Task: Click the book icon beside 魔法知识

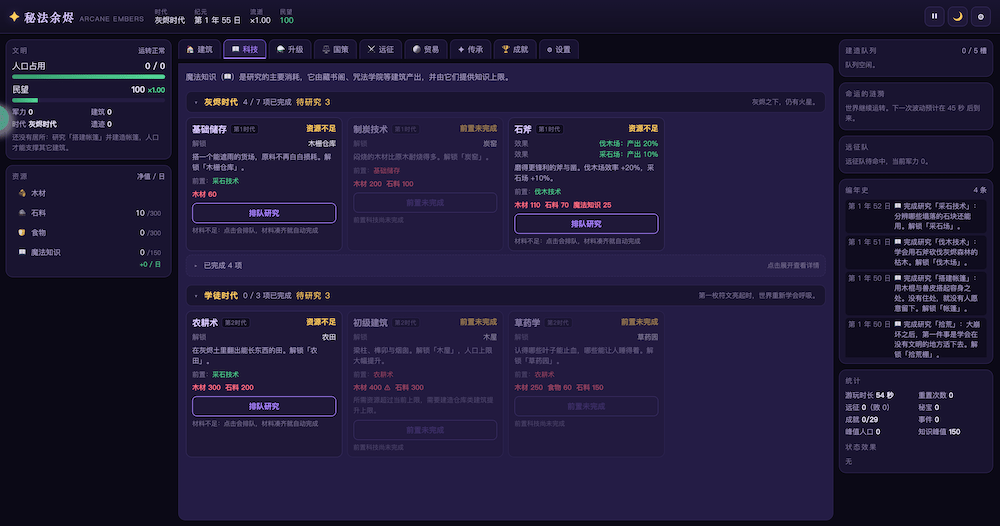Action: click(22, 252)
